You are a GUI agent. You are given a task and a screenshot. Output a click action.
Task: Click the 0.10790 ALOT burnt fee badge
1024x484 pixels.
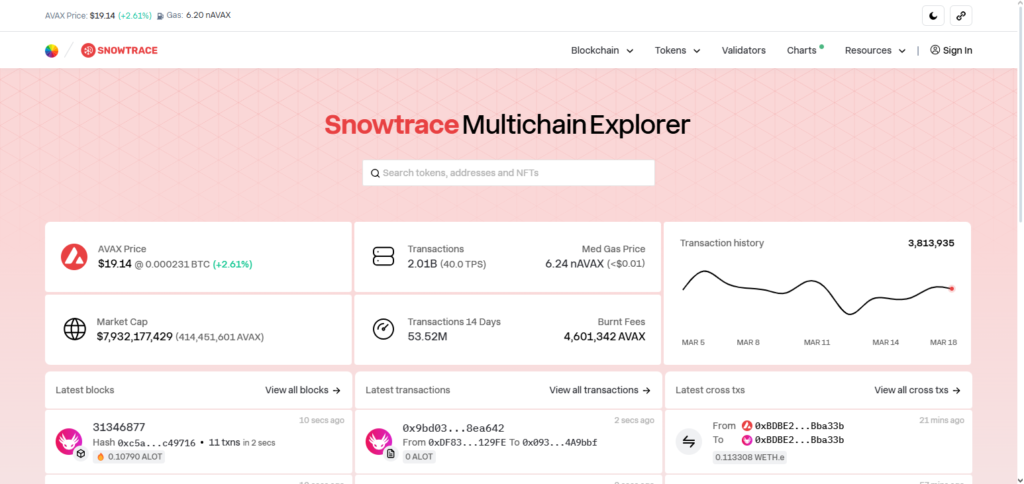coord(129,457)
